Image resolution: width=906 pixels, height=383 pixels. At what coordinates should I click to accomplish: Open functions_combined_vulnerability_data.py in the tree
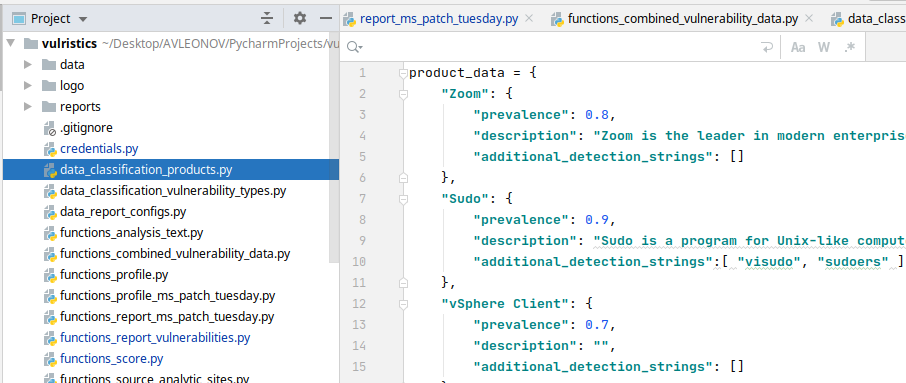[x=174, y=254]
